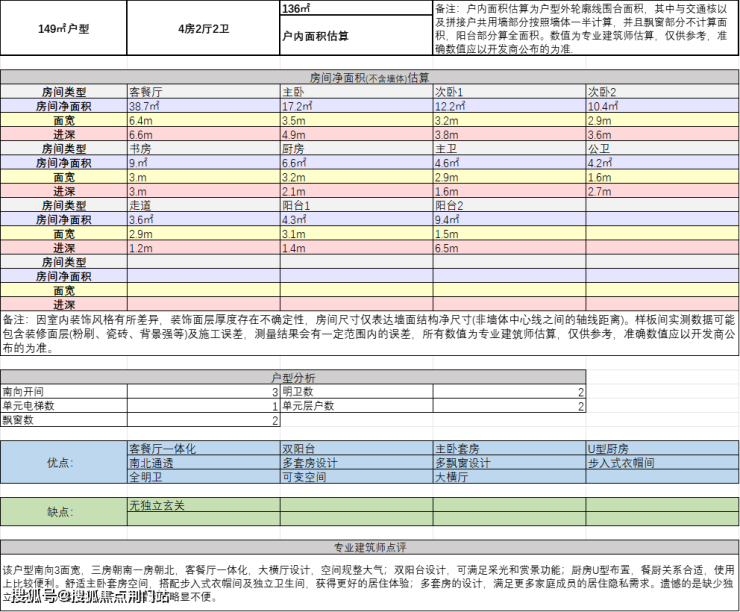Select the '2.7m' public bath depth cell
This screenshot has width=740, height=612.
(663, 191)
